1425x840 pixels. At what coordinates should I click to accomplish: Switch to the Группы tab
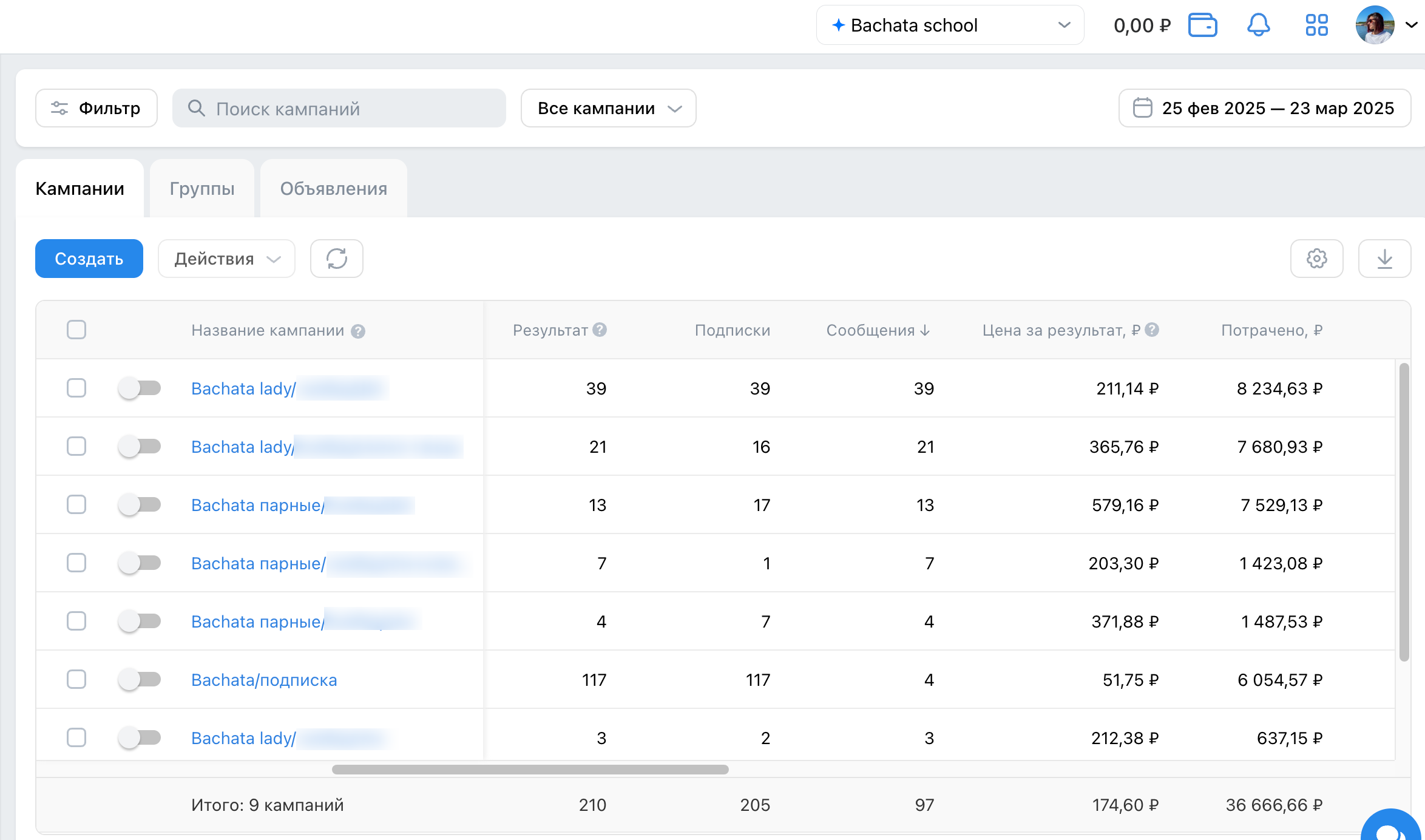202,189
